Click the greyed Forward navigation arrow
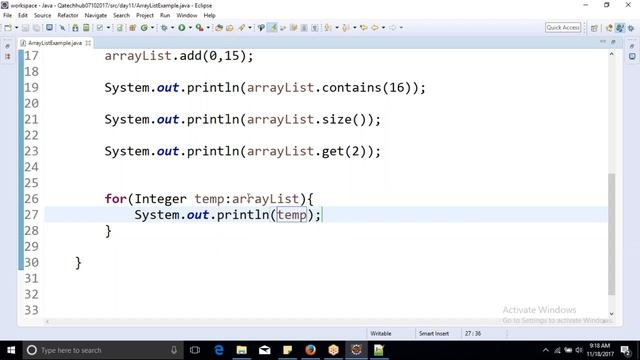Viewport: 640px width, 360px height. tap(393, 28)
